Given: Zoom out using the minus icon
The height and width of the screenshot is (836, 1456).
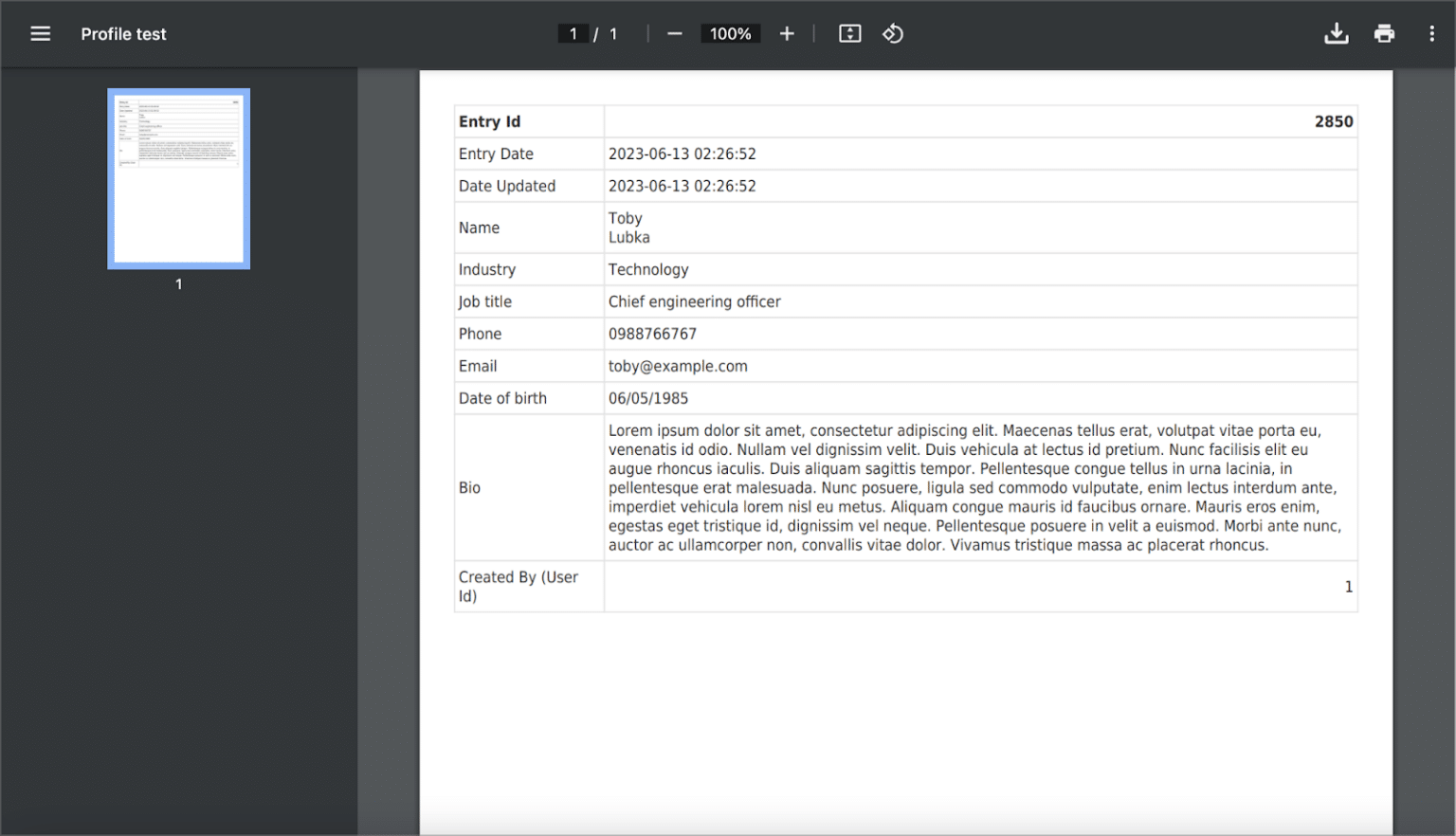Looking at the screenshot, I should click(674, 33).
